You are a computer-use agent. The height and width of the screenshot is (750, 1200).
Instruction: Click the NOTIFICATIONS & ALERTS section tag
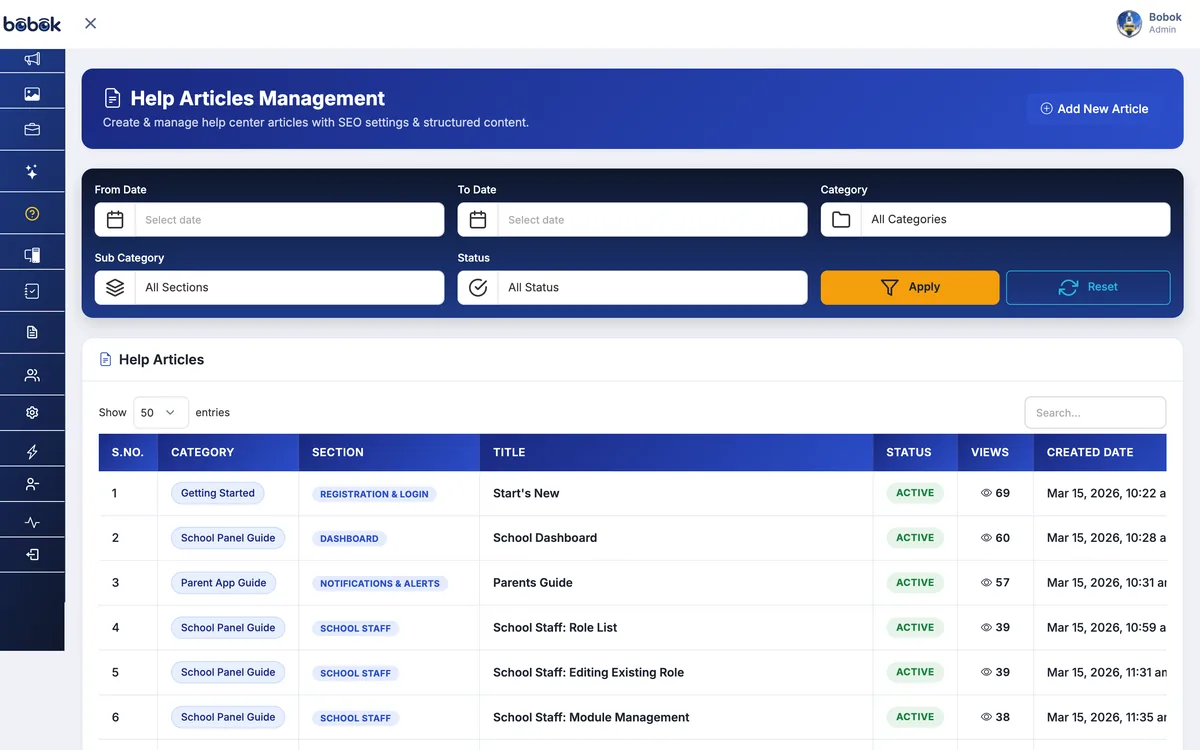click(x=380, y=583)
